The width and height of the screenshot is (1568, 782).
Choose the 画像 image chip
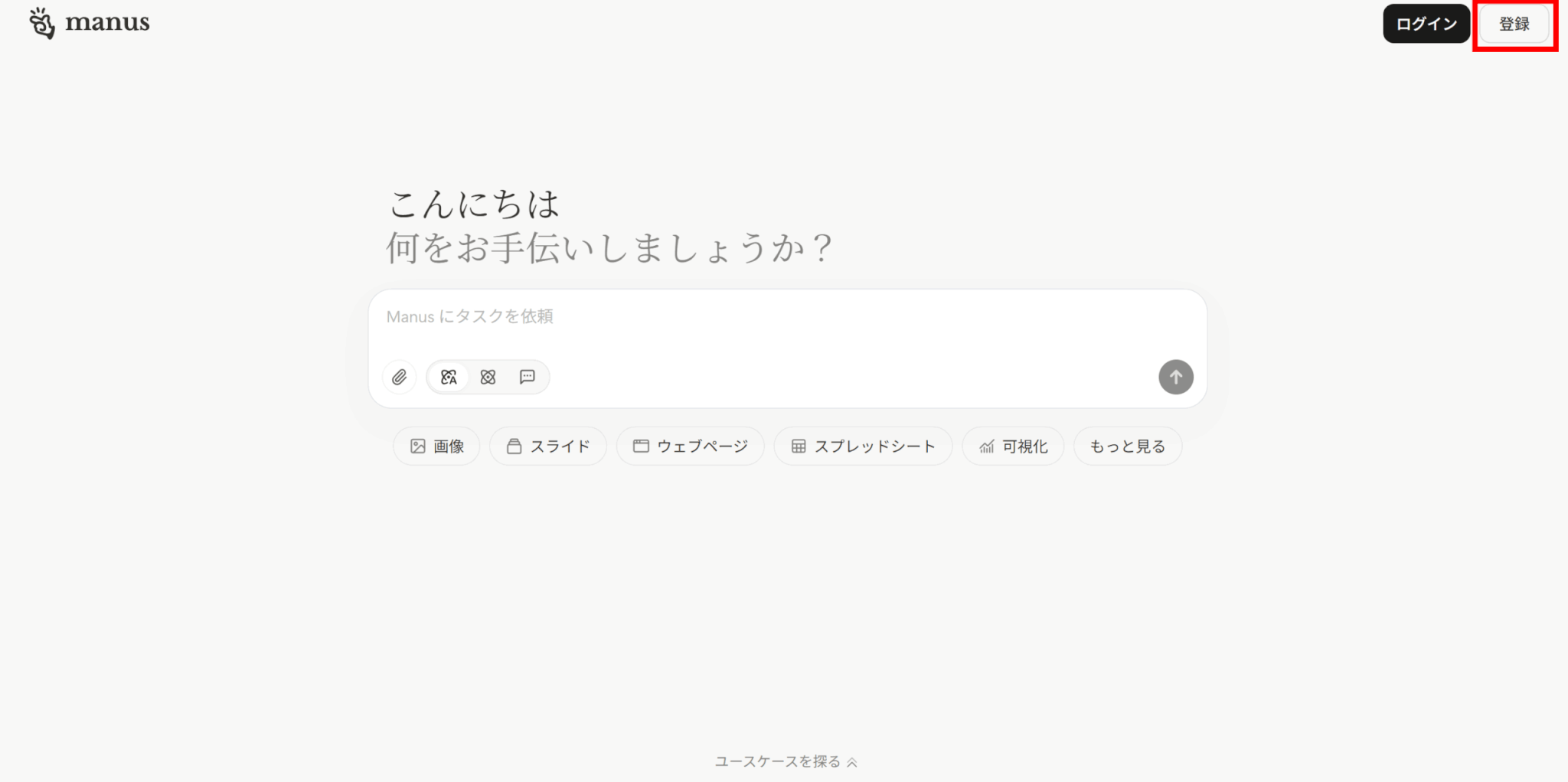(x=436, y=446)
